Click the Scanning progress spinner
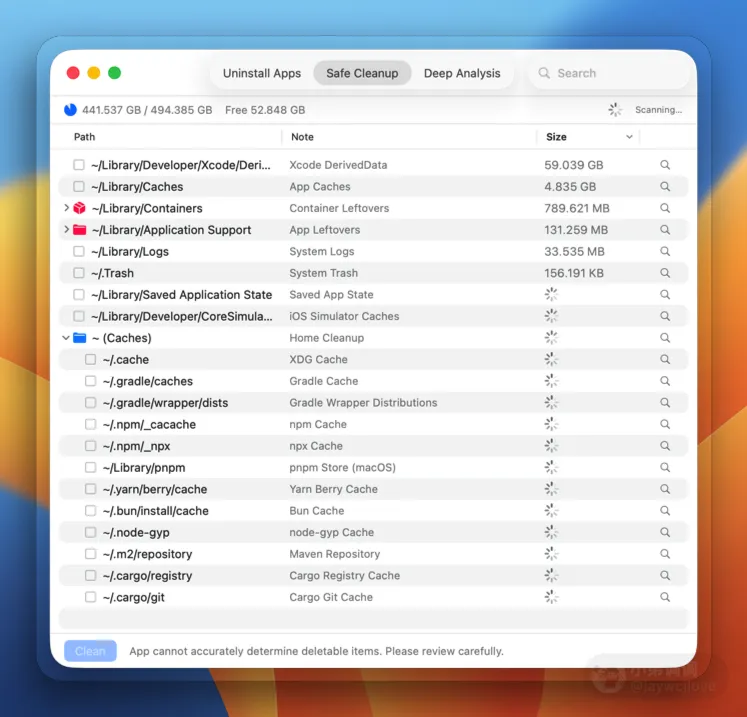The width and height of the screenshot is (747, 717). coord(615,110)
